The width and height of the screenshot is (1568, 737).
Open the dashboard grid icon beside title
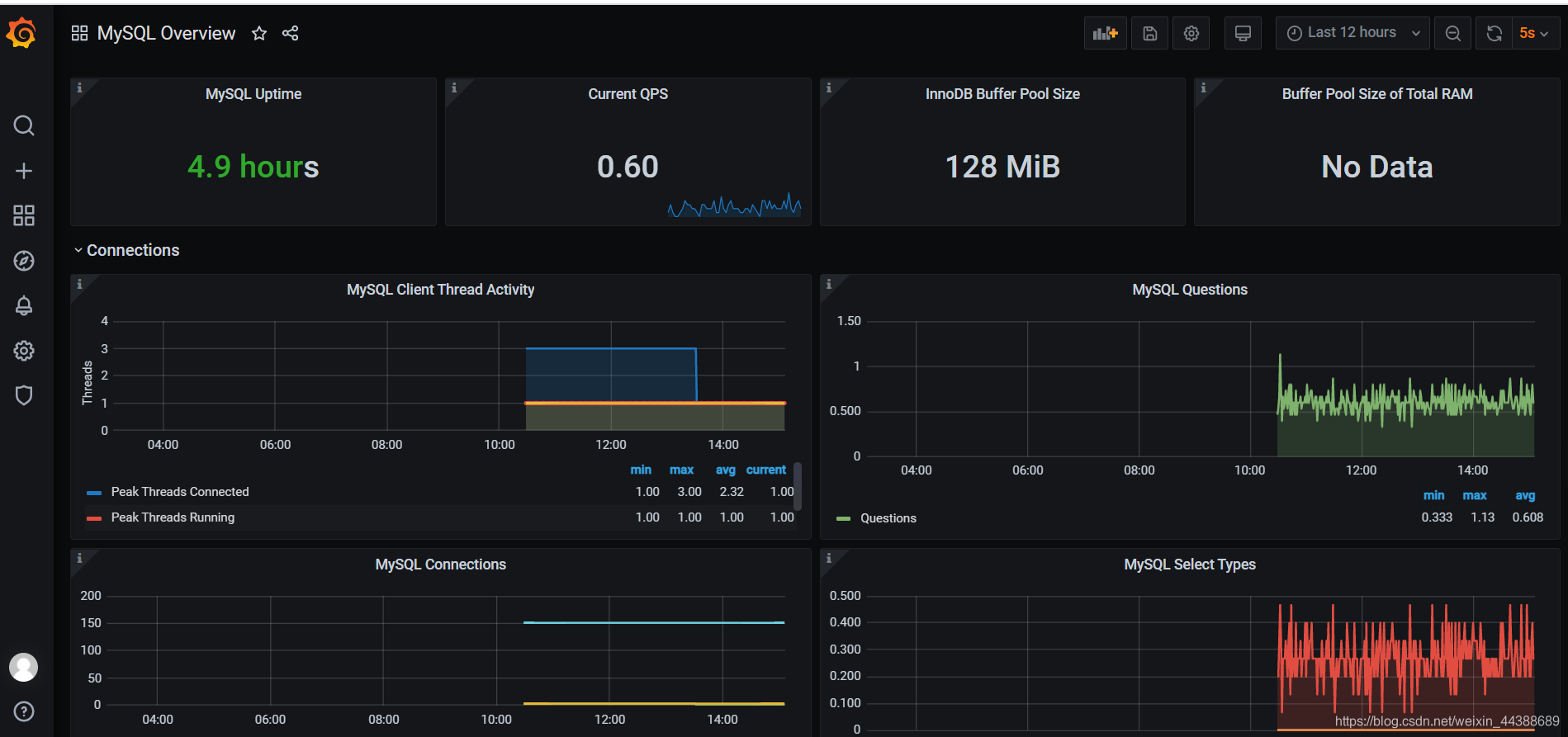tap(79, 33)
